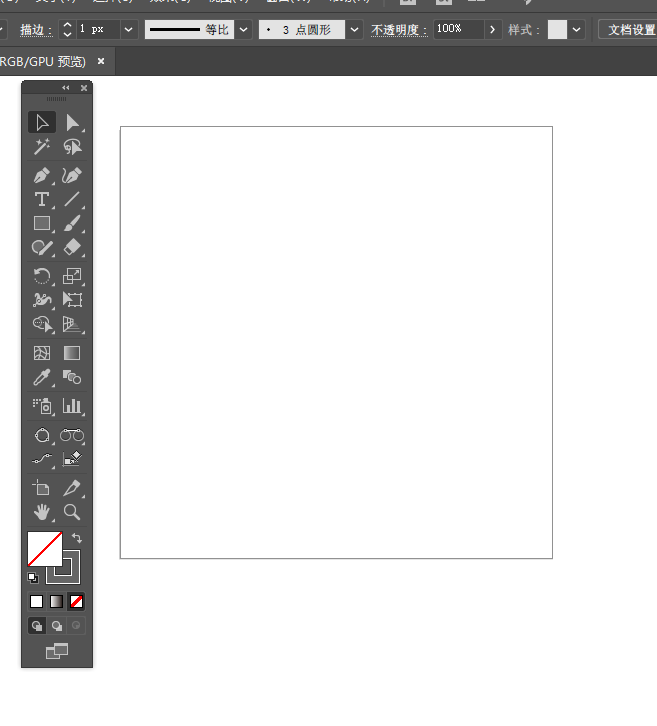Click the 100% opacity field
The width and height of the screenshot is (657, 726).
click(458, 30)
